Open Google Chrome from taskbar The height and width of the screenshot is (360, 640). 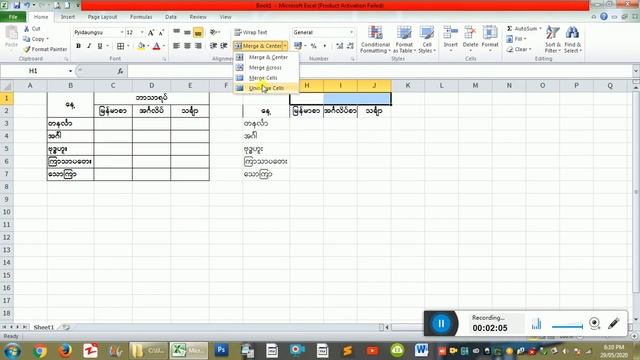40,350
